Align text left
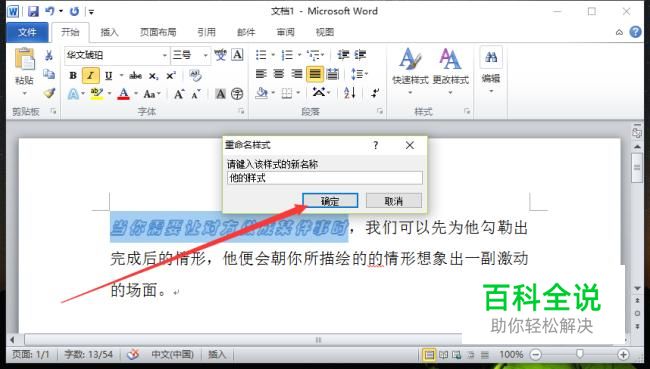The height and width of the screenshot is (369, 650). coord(261,74)
